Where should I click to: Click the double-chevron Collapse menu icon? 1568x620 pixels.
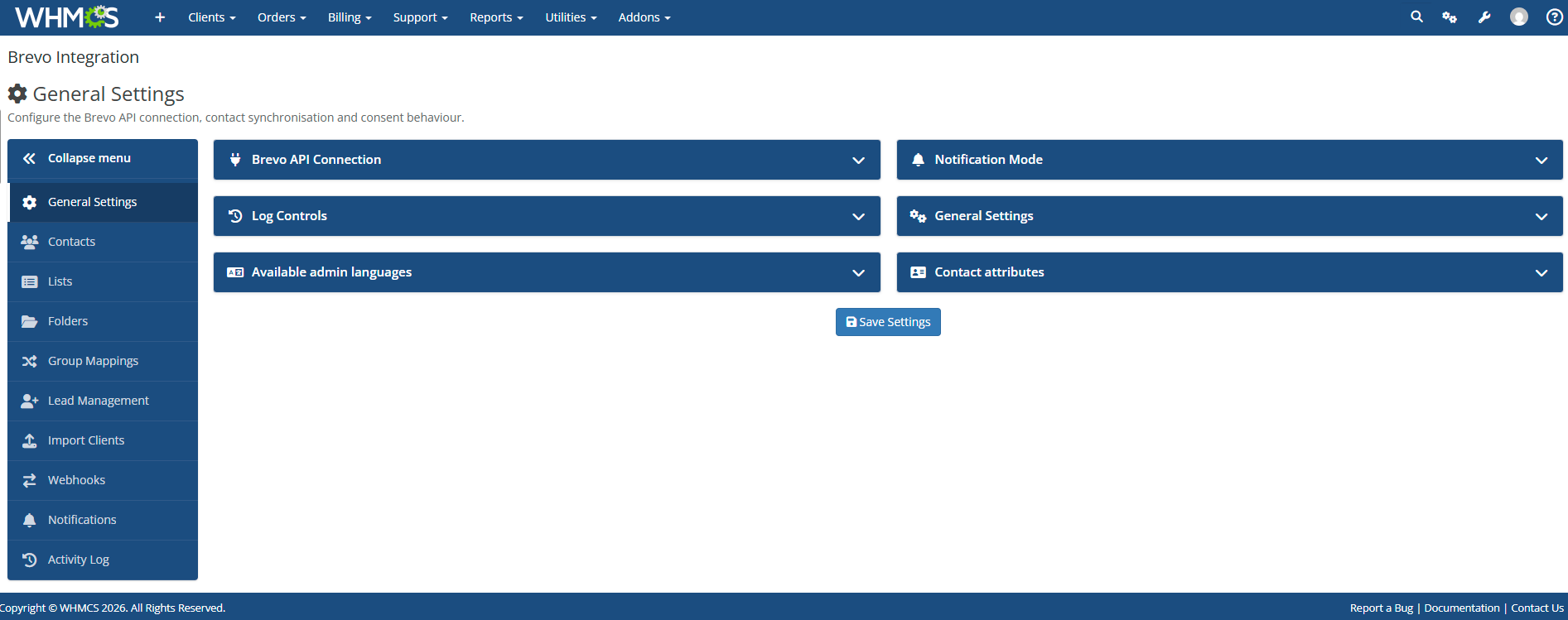[x=29, y=158]
